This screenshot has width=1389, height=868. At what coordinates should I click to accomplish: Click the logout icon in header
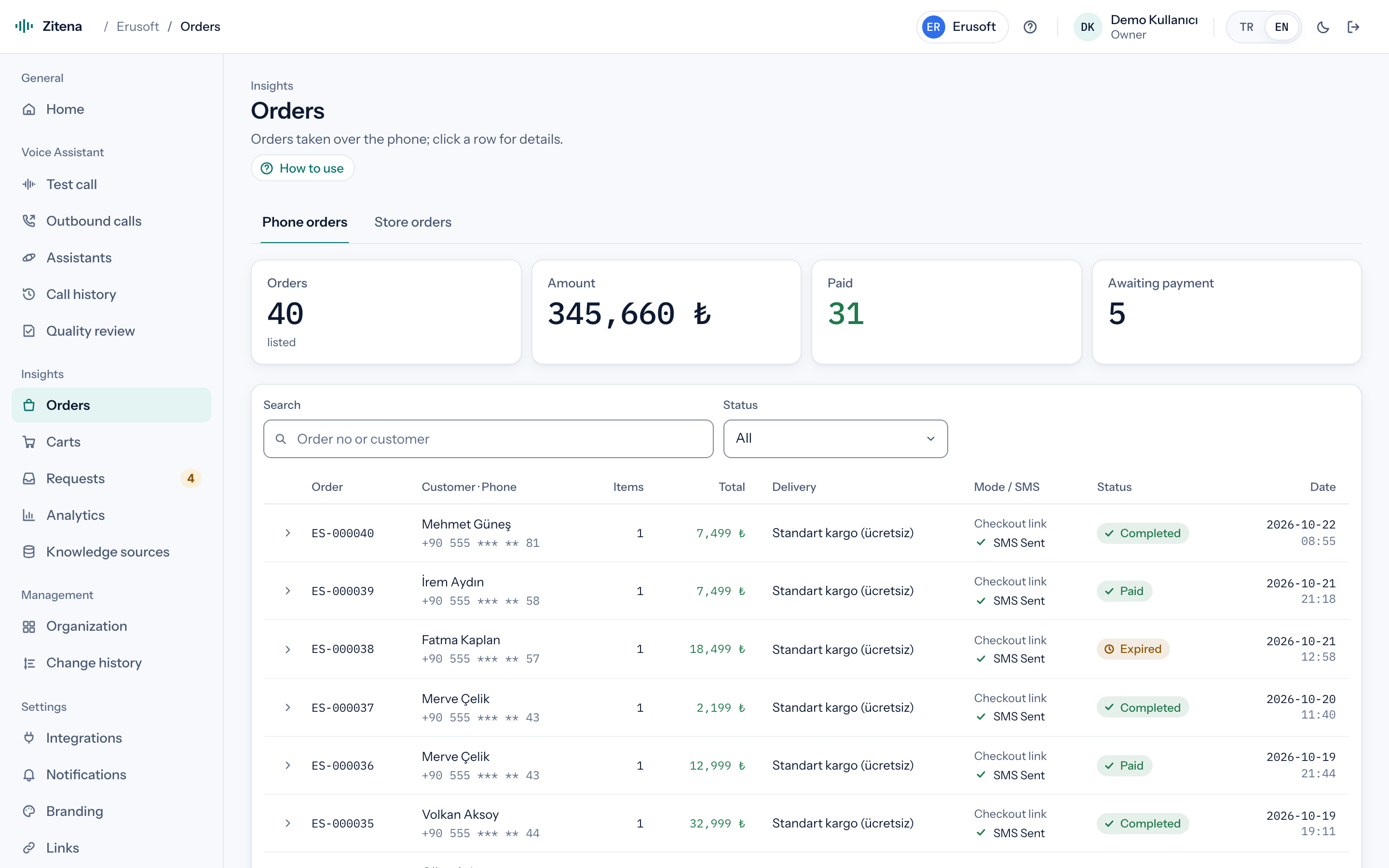[1353, 27]
